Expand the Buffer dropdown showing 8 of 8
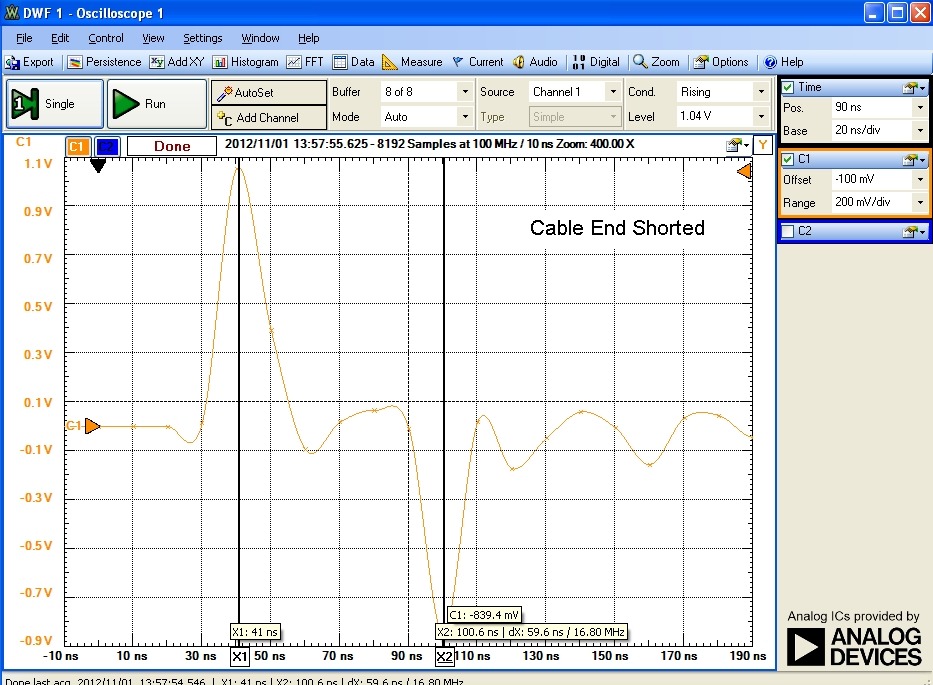933x685 pixels. point(464,92)
